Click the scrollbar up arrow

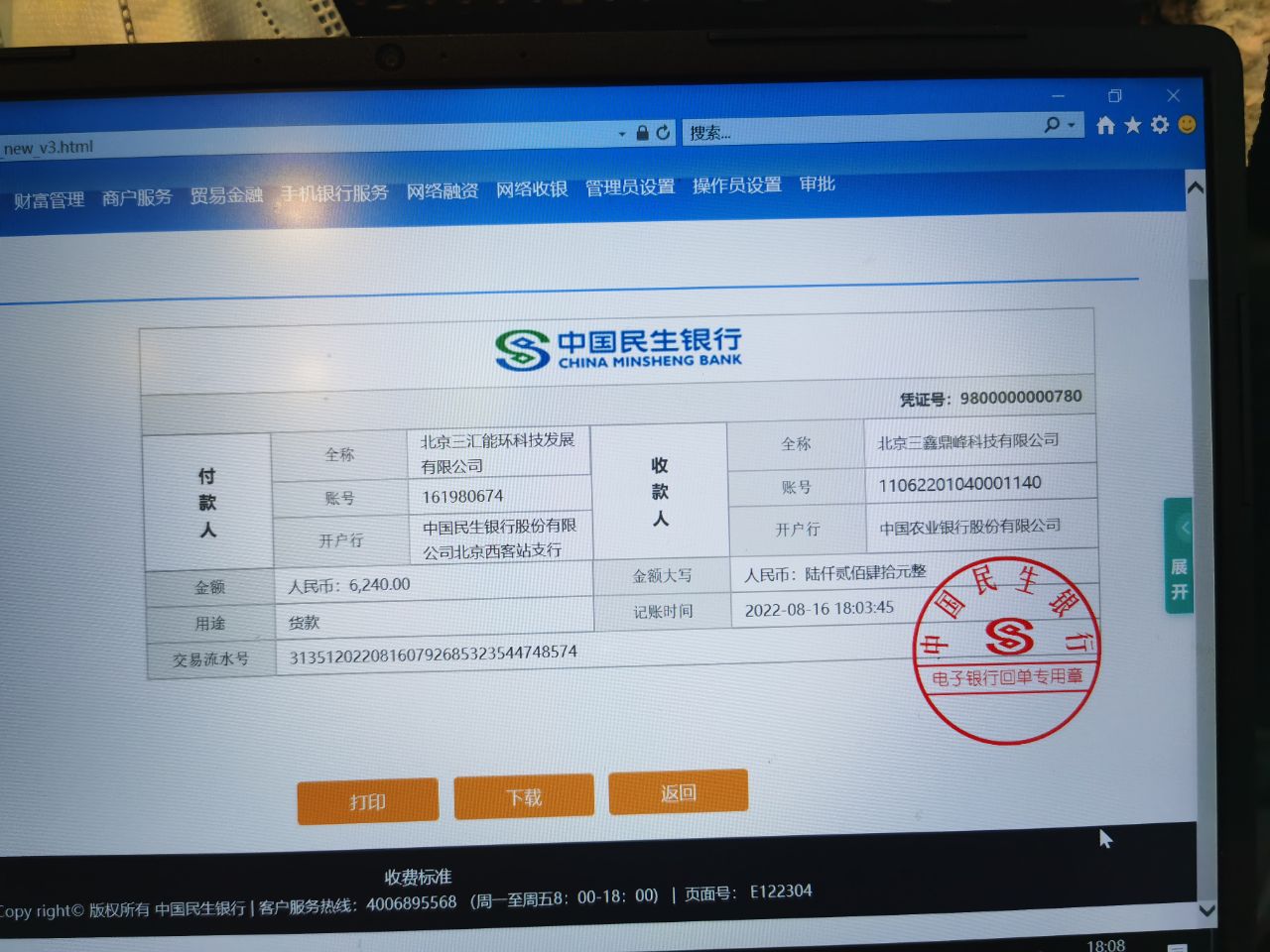[x=1196, y=187]
